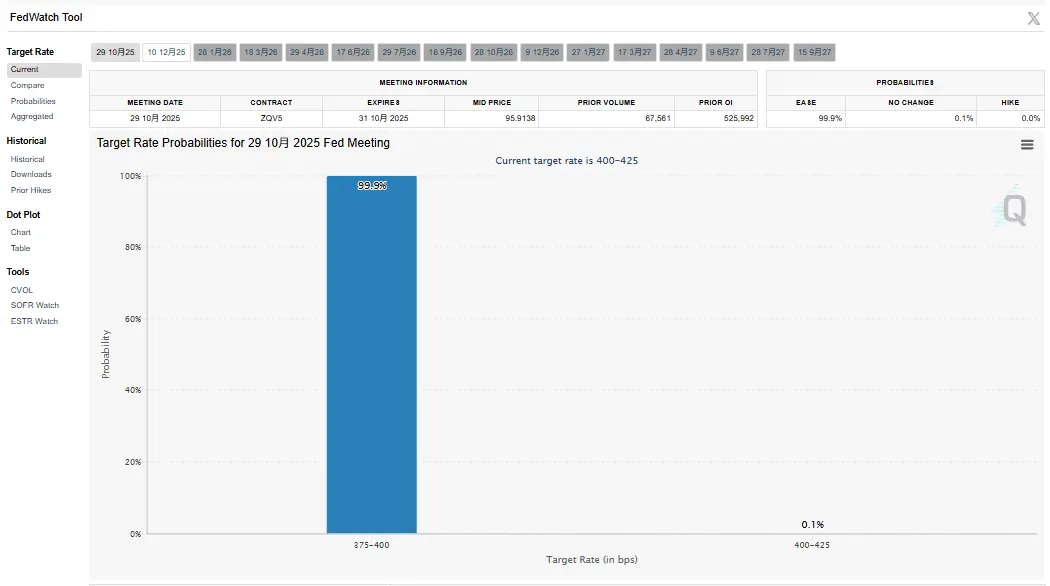Close the FedWatch Tool with the X

pos(1033,19)
